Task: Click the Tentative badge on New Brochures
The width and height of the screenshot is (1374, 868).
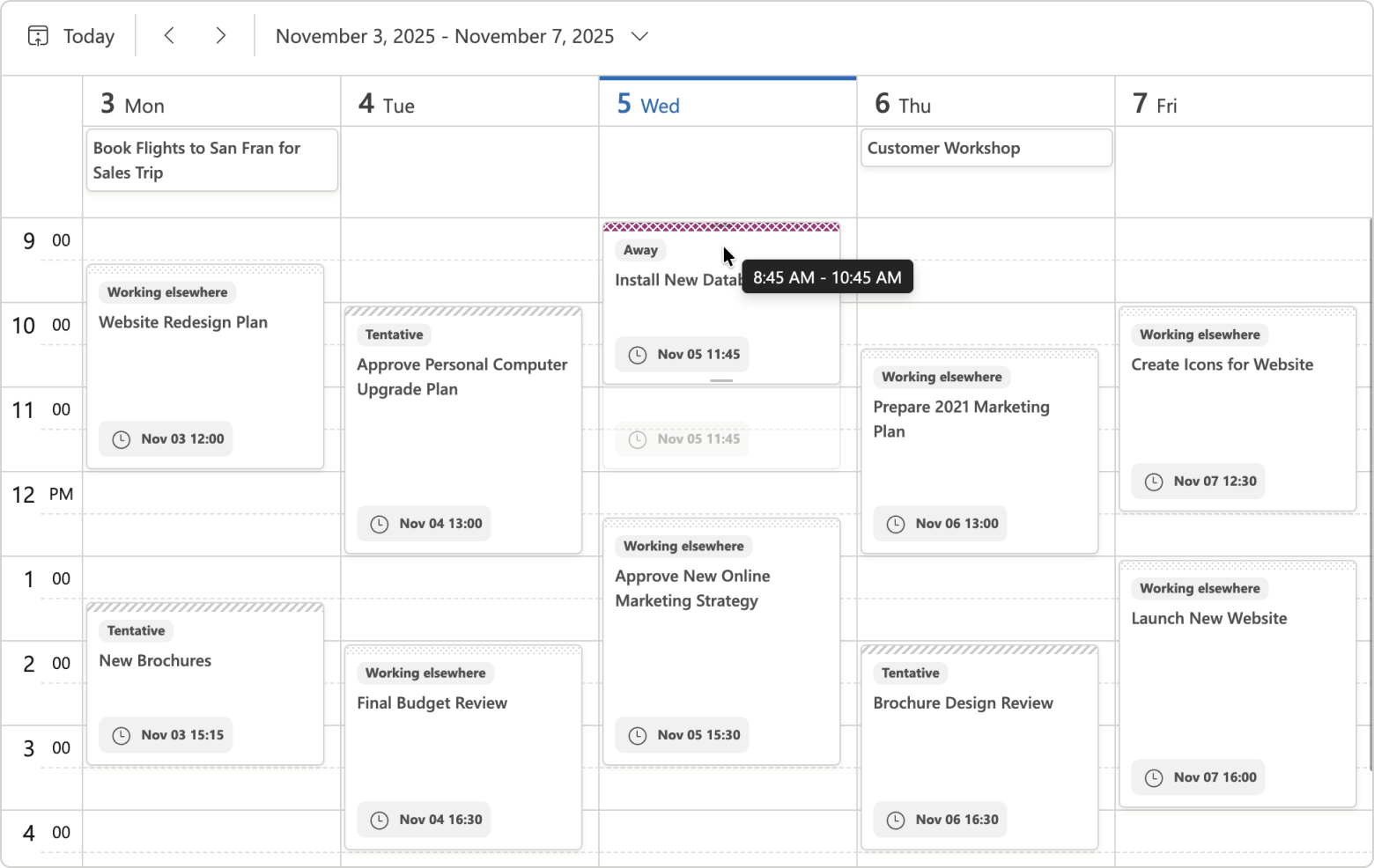Action: (x=136, y=630)
